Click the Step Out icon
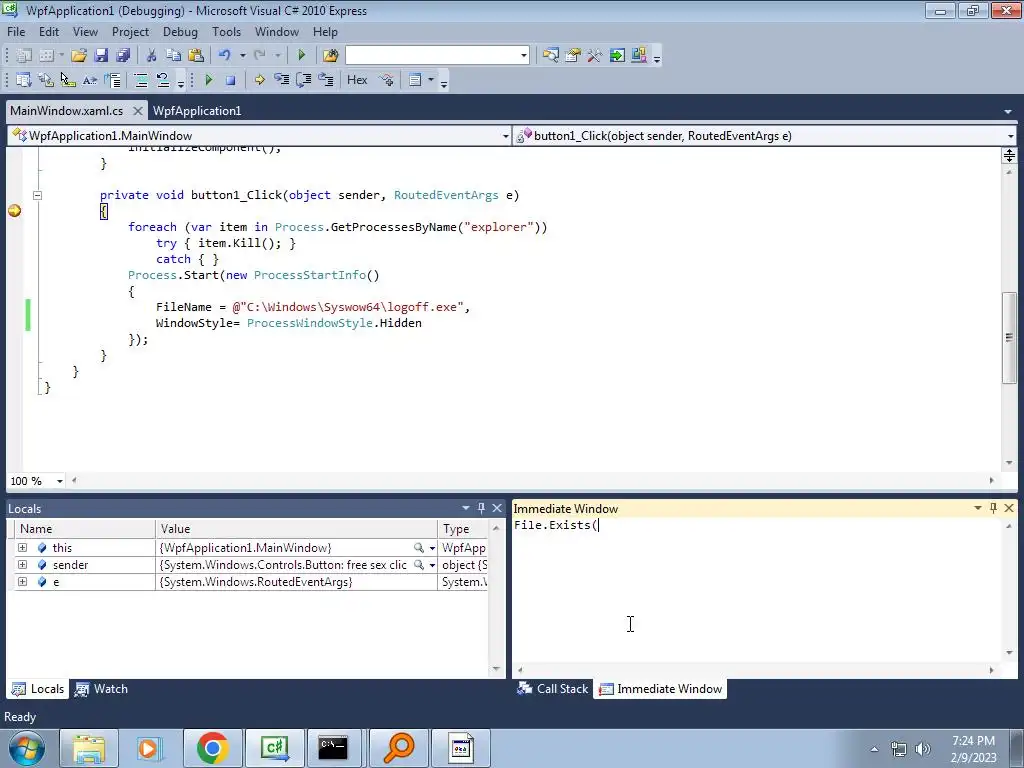 coord(325,80)
